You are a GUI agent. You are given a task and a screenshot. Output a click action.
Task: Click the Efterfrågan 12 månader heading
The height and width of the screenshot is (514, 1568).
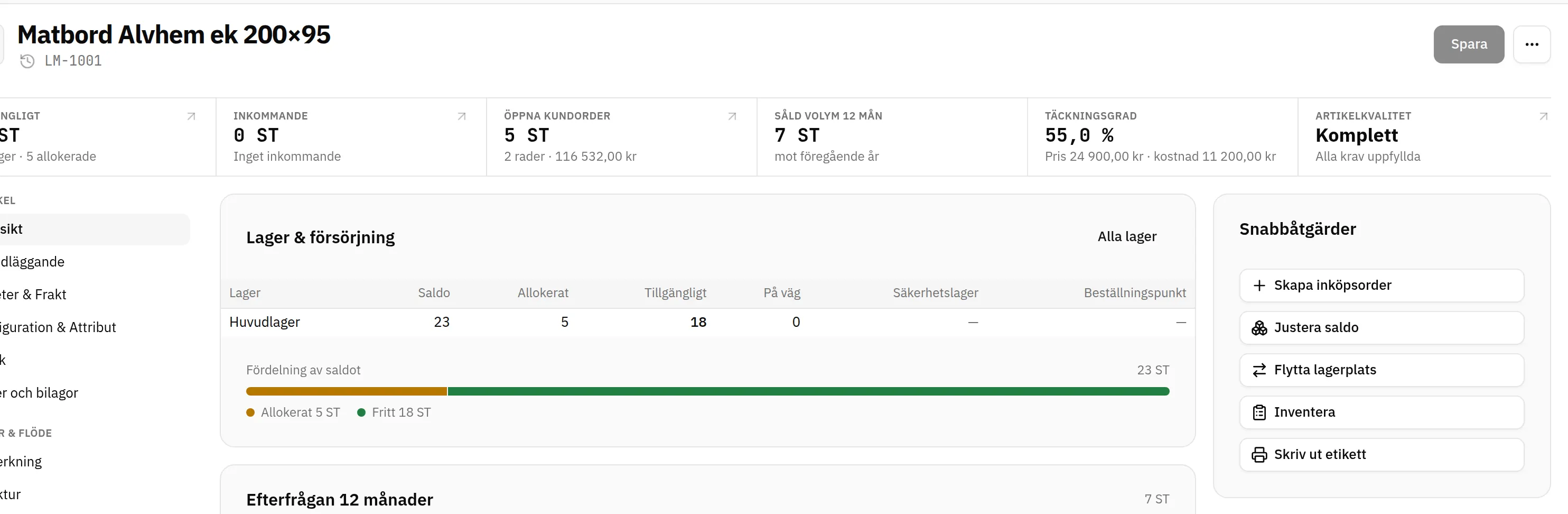339,500
